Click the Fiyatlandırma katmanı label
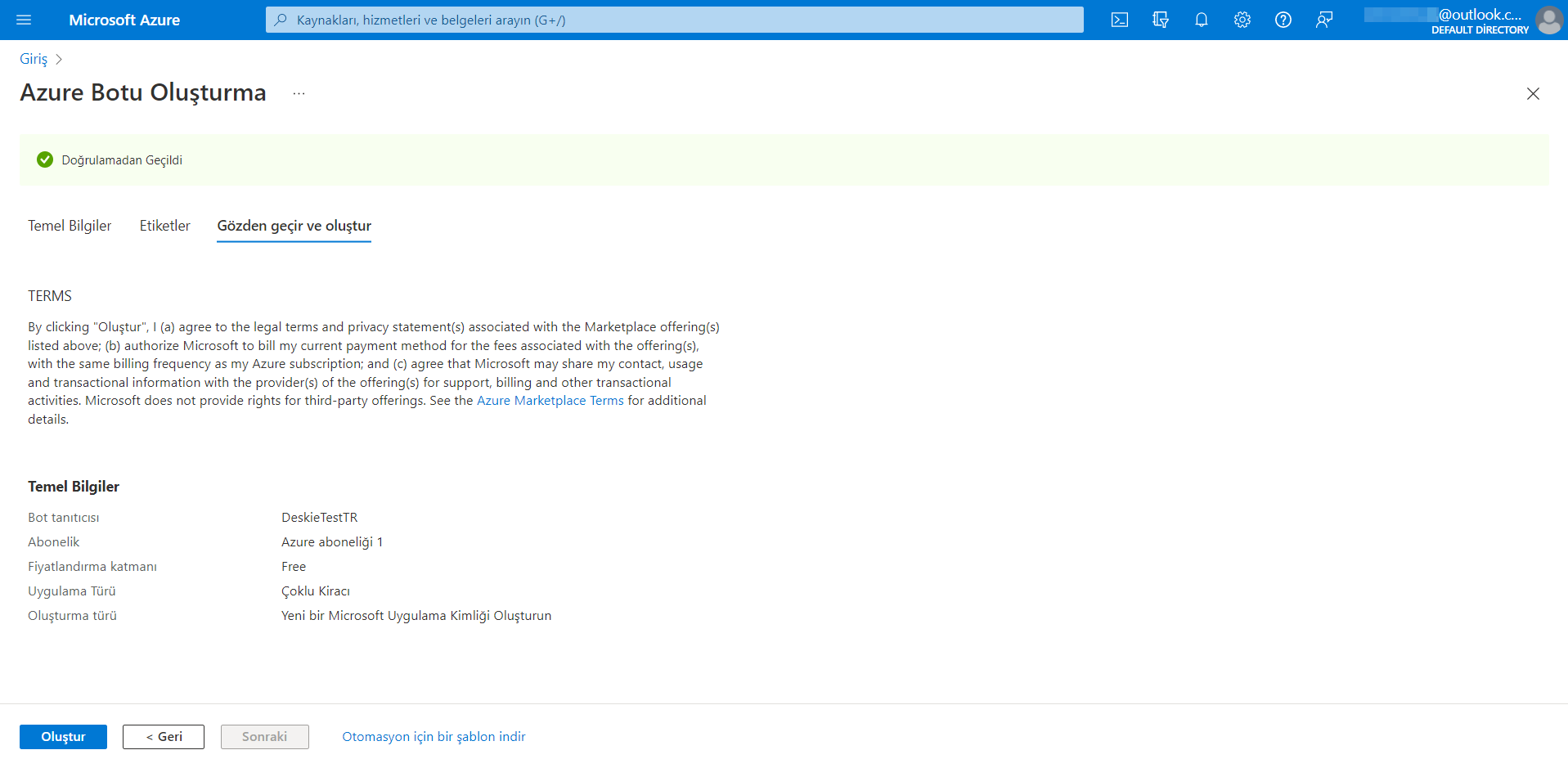The height and width of the screenshot is (768, 1568). click(92, 567)
